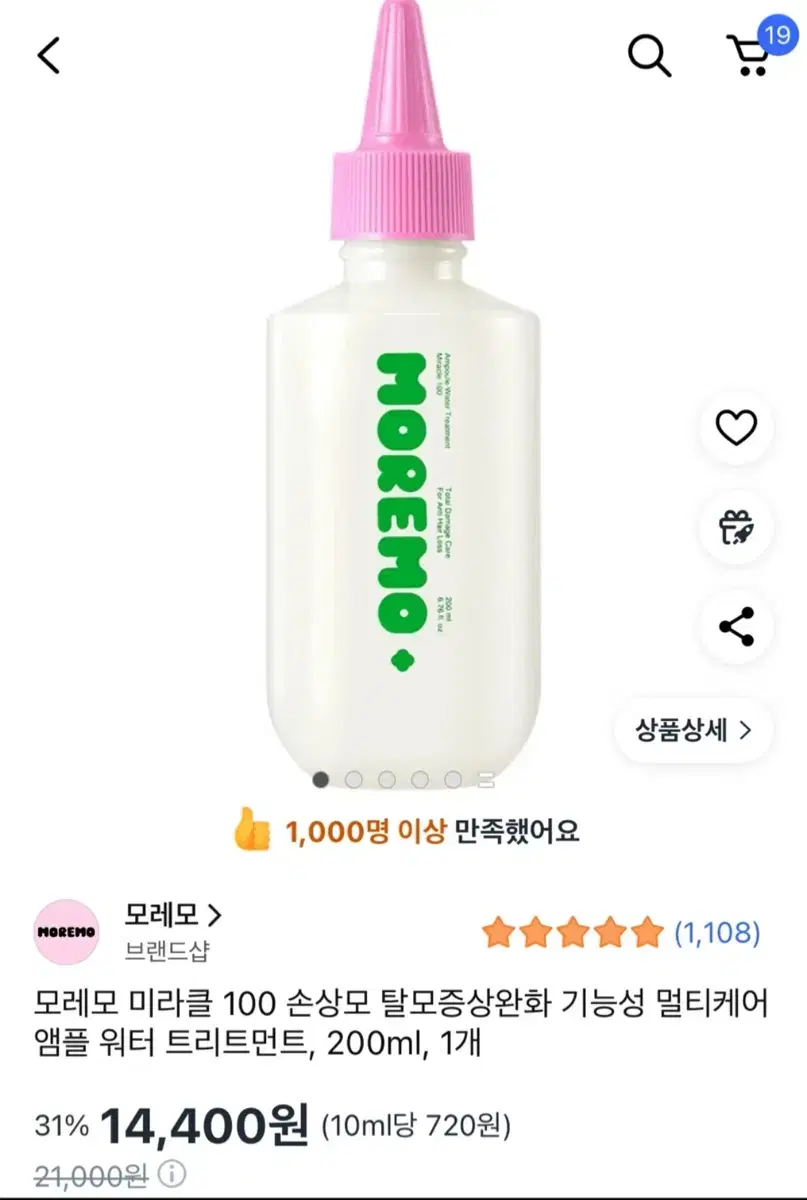
Task: Jump to the second product image dot
Action: click(x=354, y=779)
